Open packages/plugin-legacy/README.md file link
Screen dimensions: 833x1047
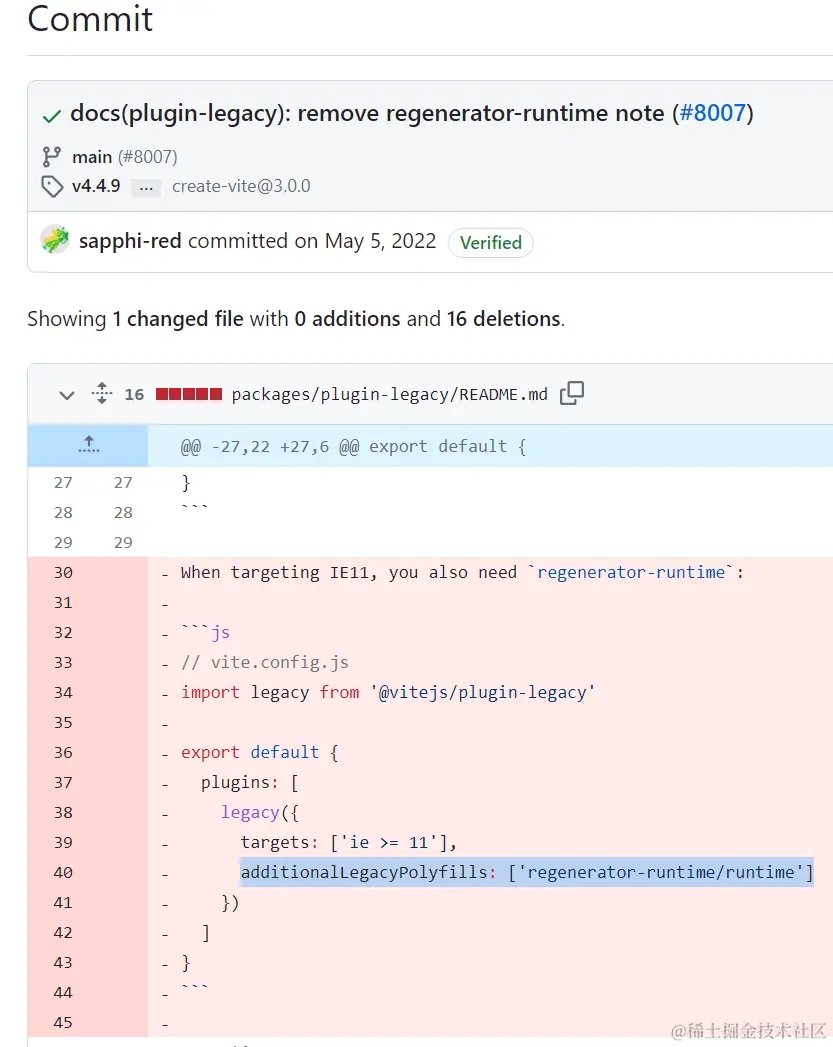(x=389, y=395)
